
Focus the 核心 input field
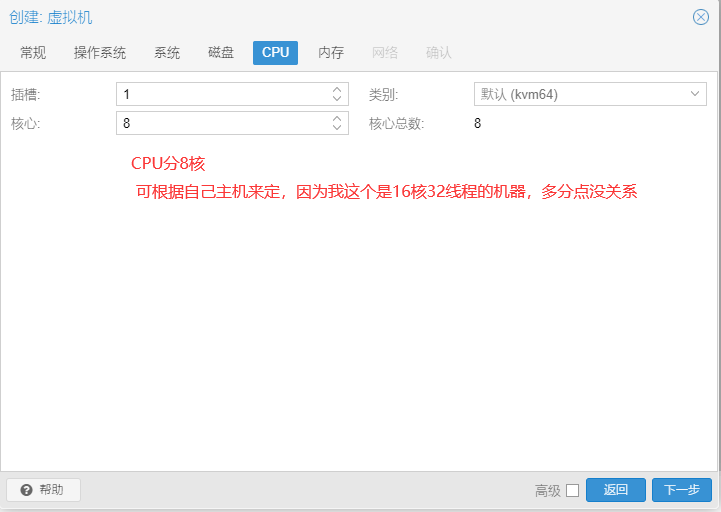[220, 123]
